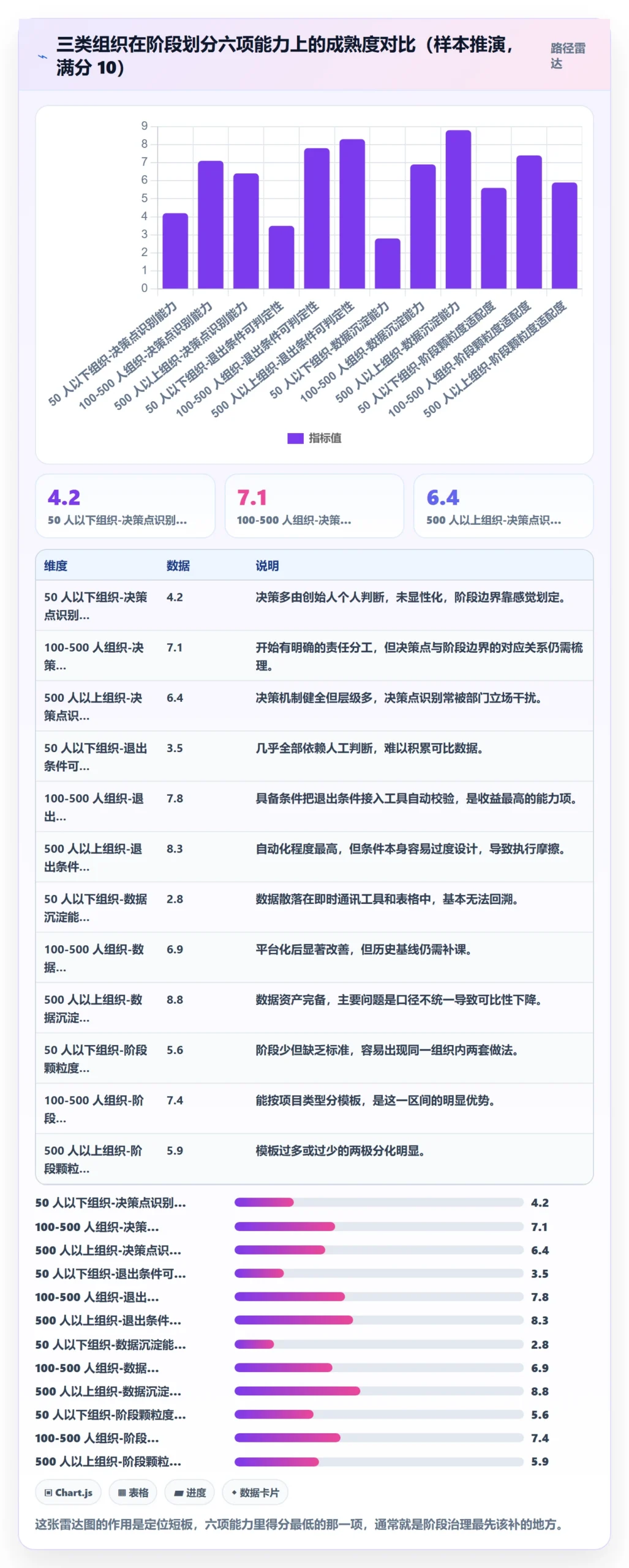Click the progress list label 500 人以上组织-数据沉淀…
This screenshot has width=629, height=1568.
tap(108, 1391)
